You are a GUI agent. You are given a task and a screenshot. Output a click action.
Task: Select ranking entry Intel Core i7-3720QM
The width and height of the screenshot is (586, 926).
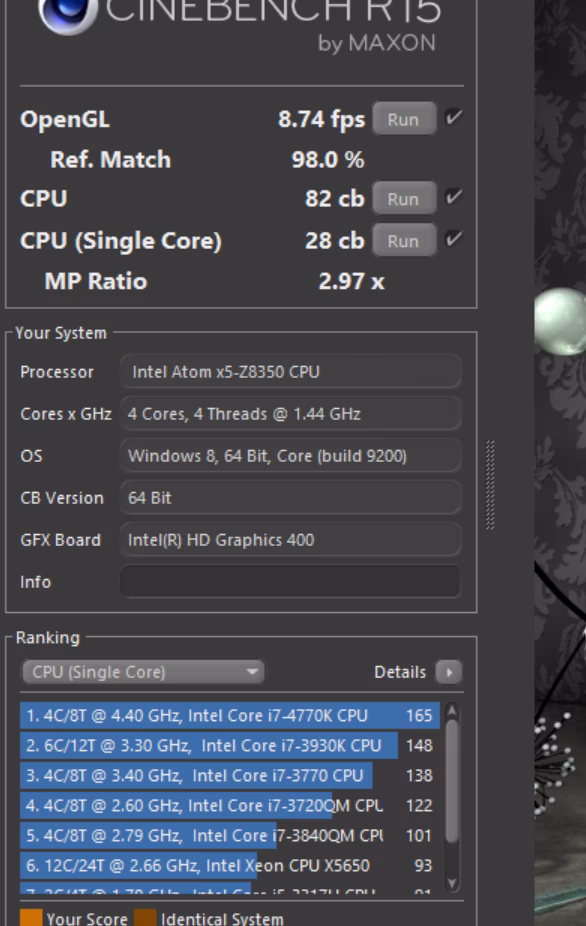point(230,806)
